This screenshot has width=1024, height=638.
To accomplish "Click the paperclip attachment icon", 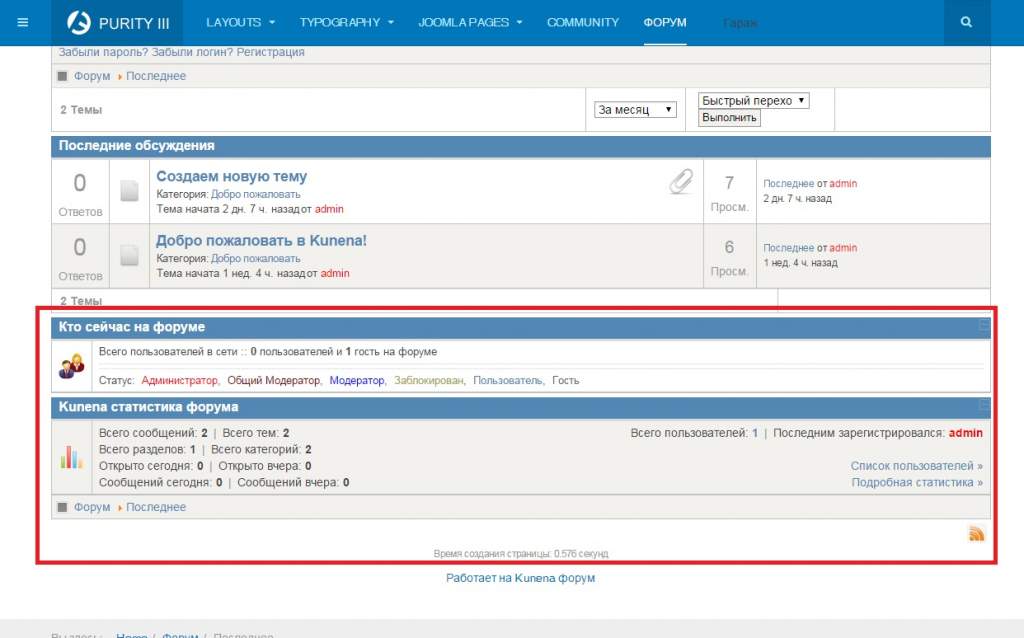I will pos(680,182).
